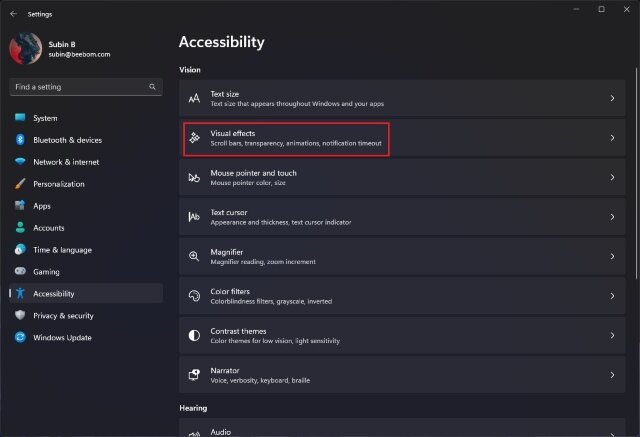The image size is (640, 437).
Task: Click the Gaming controller icon
Action: click(x=20, y=271)
